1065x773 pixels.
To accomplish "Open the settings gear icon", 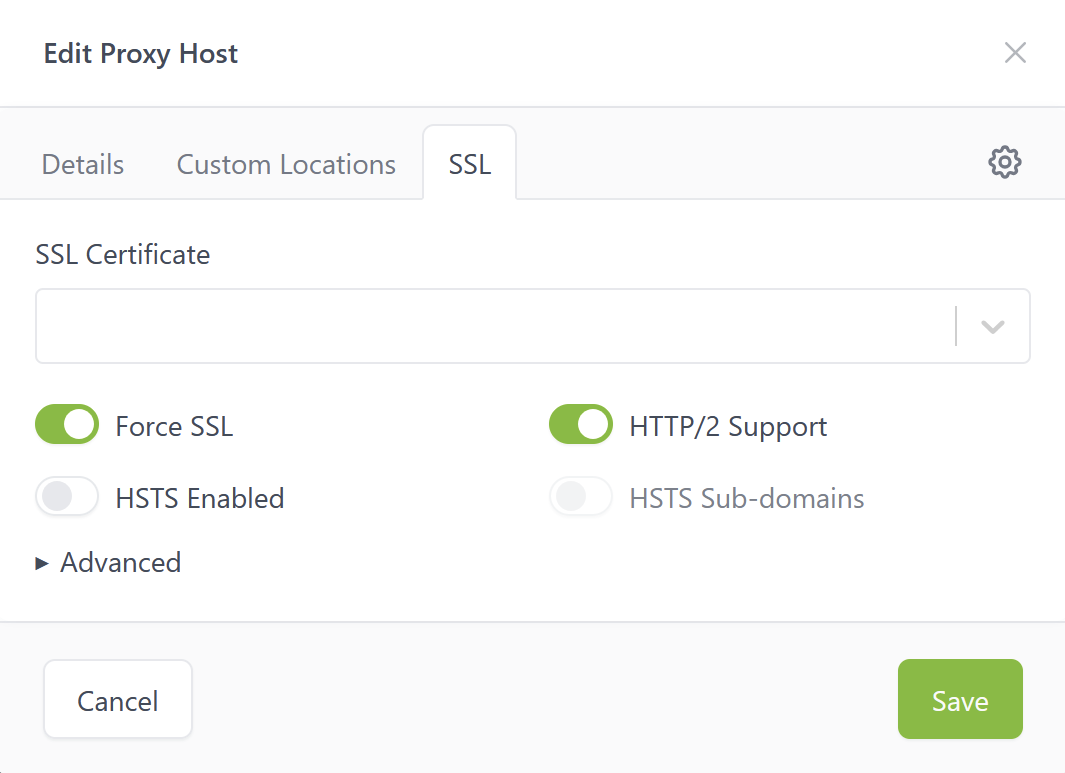I will [x=1004, y=162].
